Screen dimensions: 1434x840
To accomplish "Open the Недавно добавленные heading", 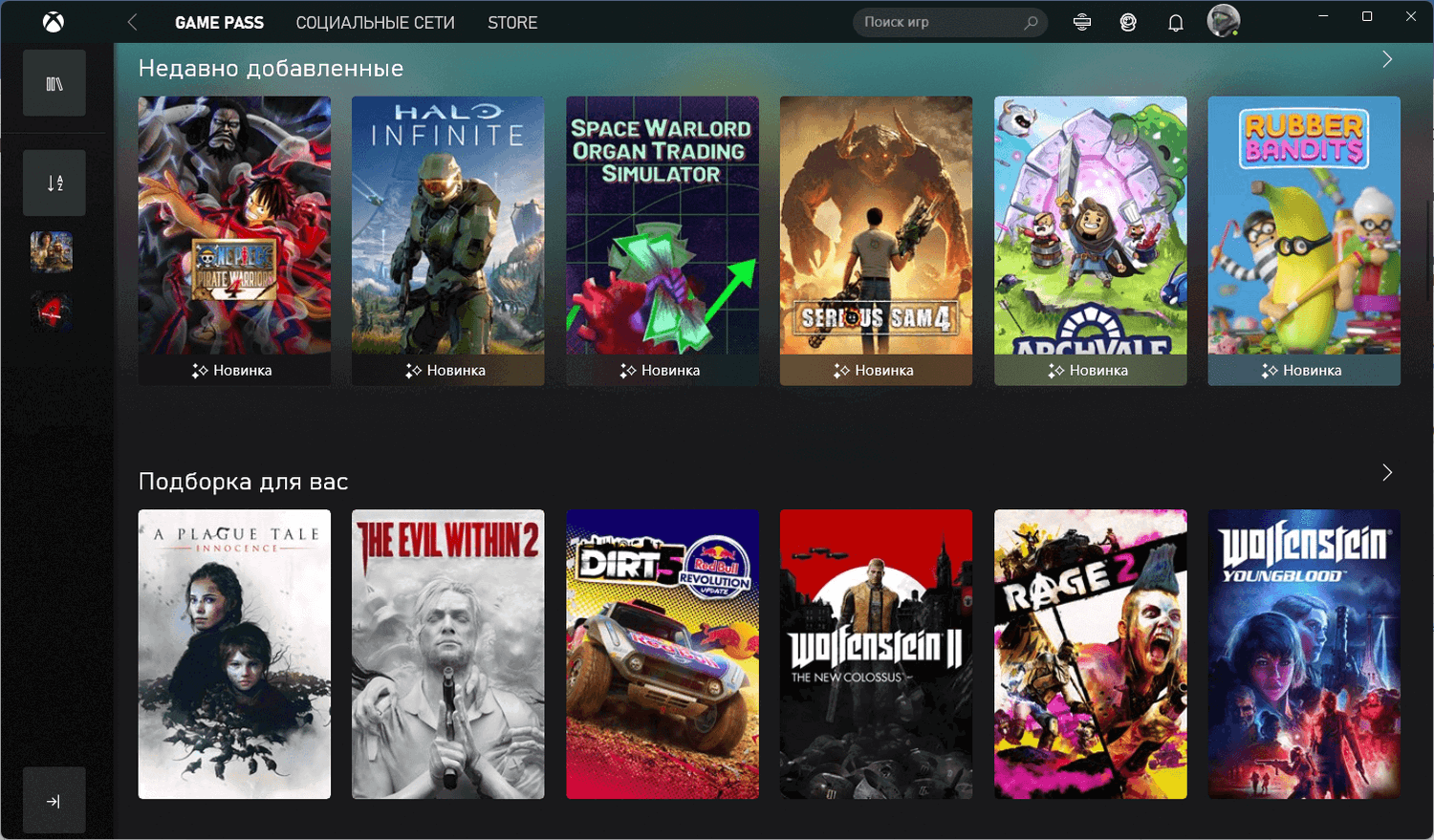I will coord(271,68).
